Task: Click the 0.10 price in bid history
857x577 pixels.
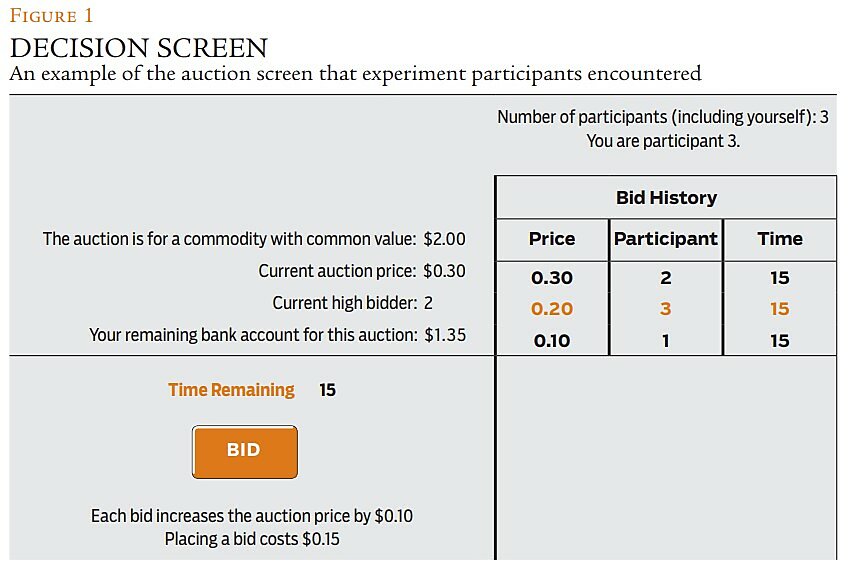Action: pyautogui.click(x=552, y=341)
